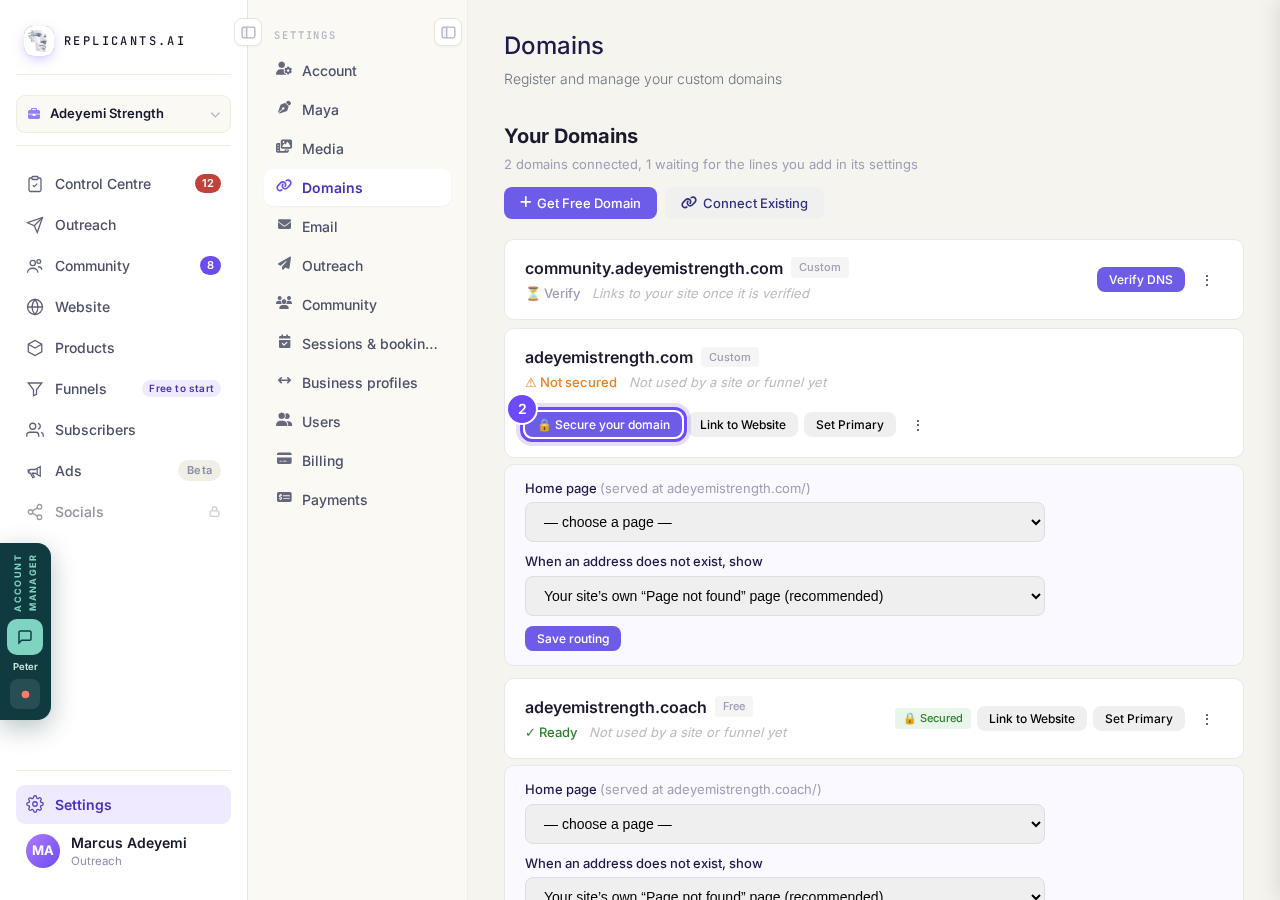Click Get Free Domain button
1280x900 pixels.
[580, 203]
